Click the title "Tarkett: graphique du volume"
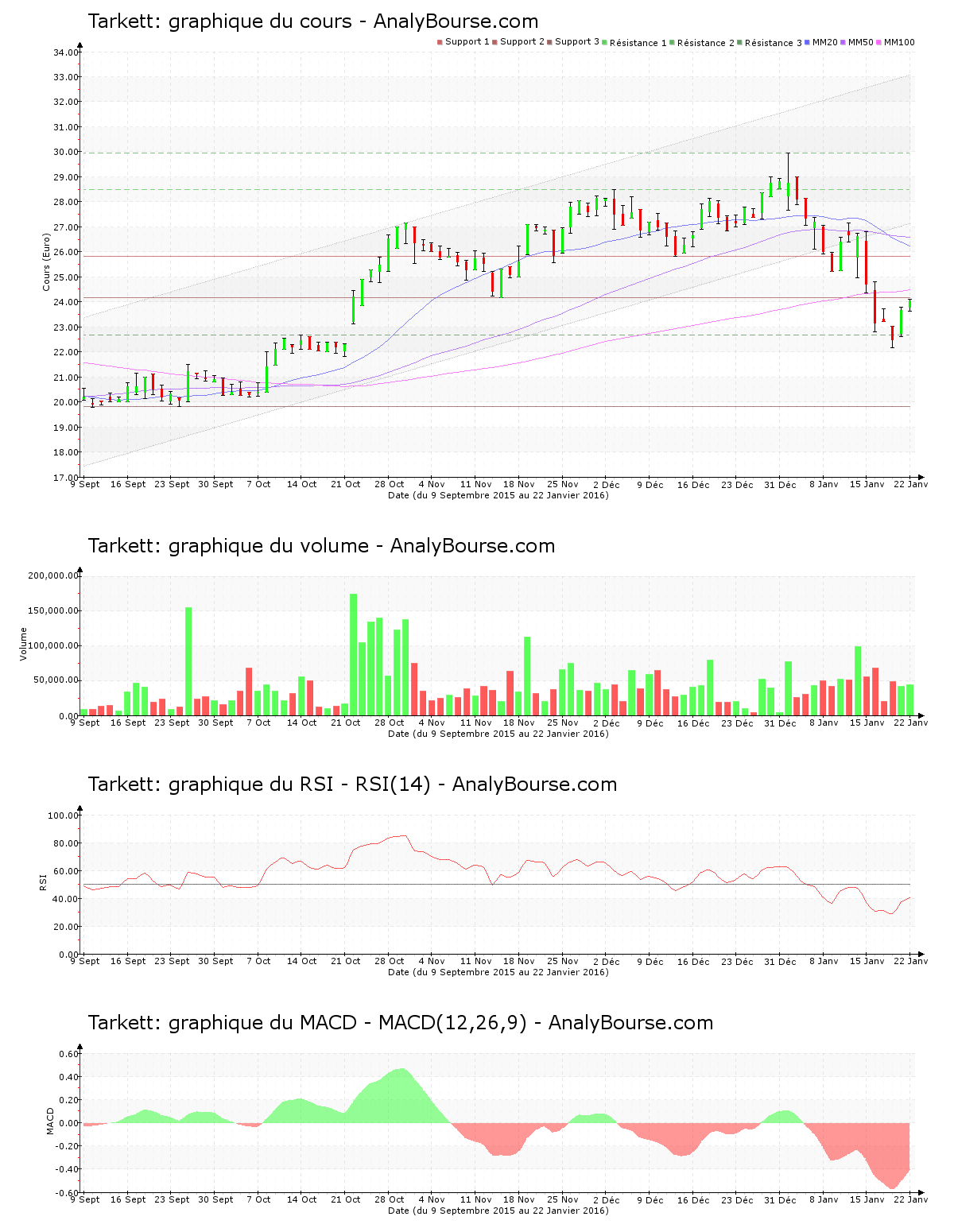Viewport: 954px width, 1232px height. [228, 546]
